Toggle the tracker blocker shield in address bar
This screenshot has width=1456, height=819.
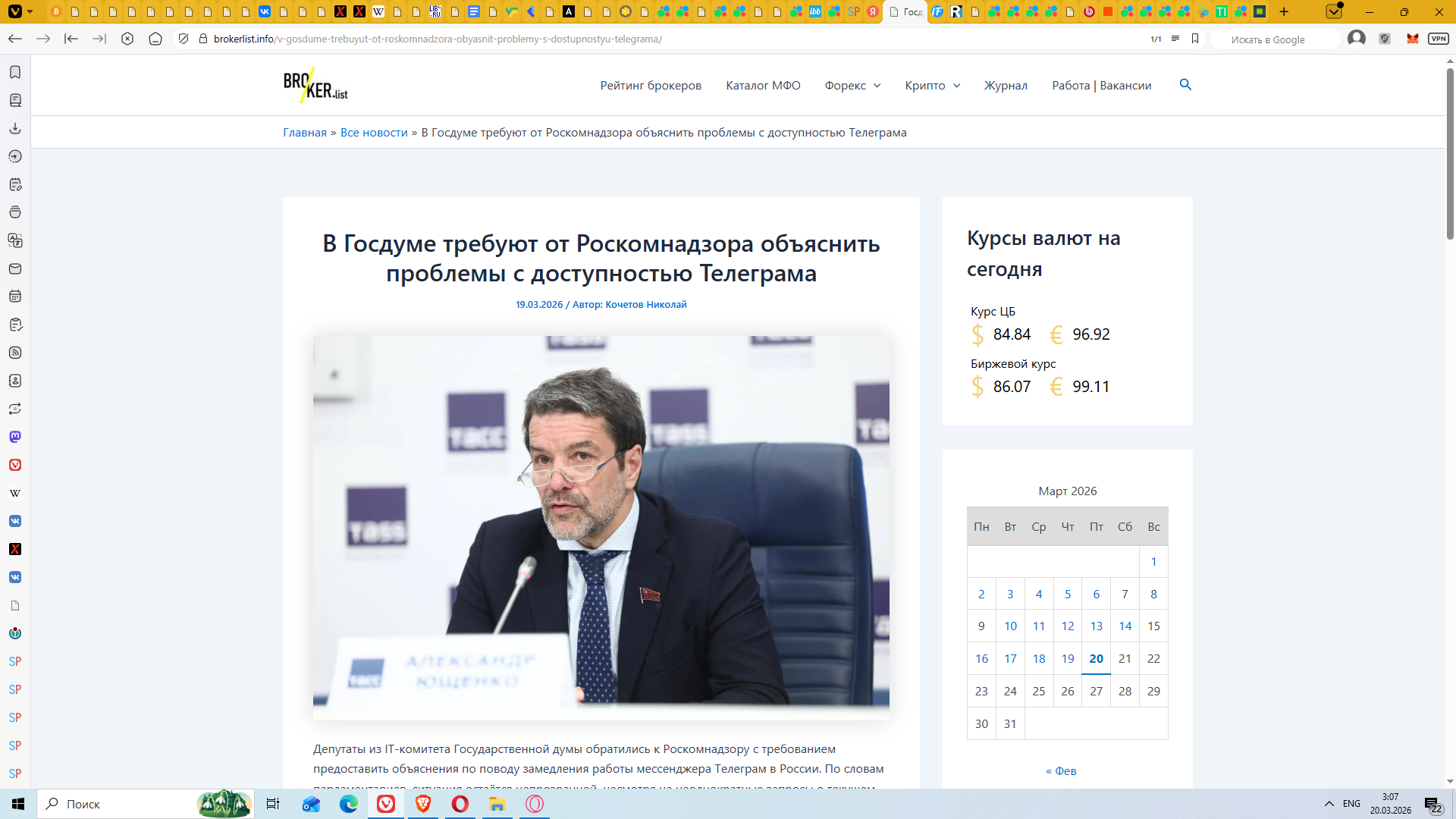tap(184, 39)
